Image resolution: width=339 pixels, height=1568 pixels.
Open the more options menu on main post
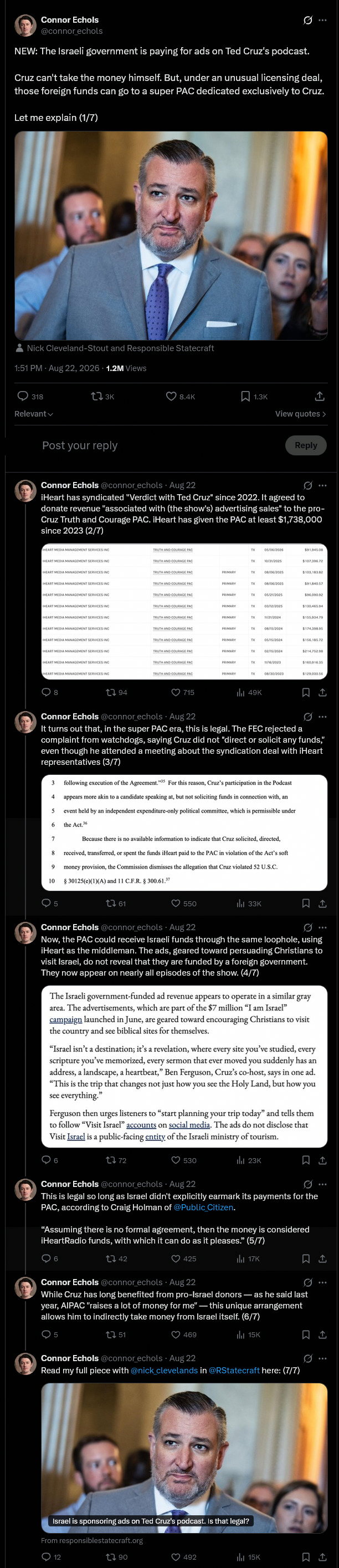(x=322, y=20)
